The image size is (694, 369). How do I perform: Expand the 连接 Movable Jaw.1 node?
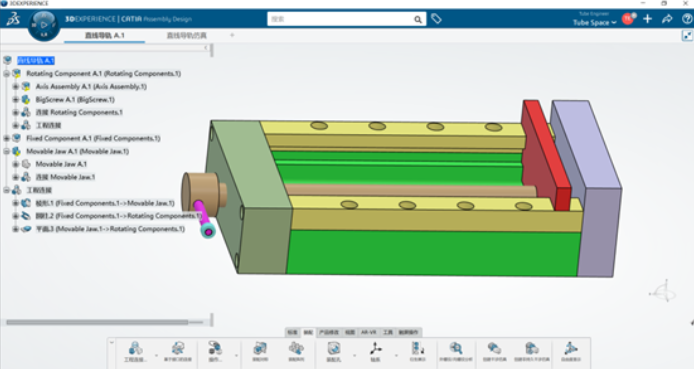pos(15,177)
